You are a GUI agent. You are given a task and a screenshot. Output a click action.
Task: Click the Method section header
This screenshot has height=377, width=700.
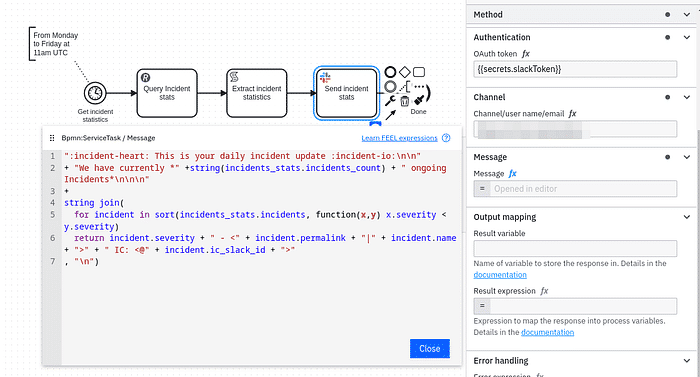tap(582, 15)
